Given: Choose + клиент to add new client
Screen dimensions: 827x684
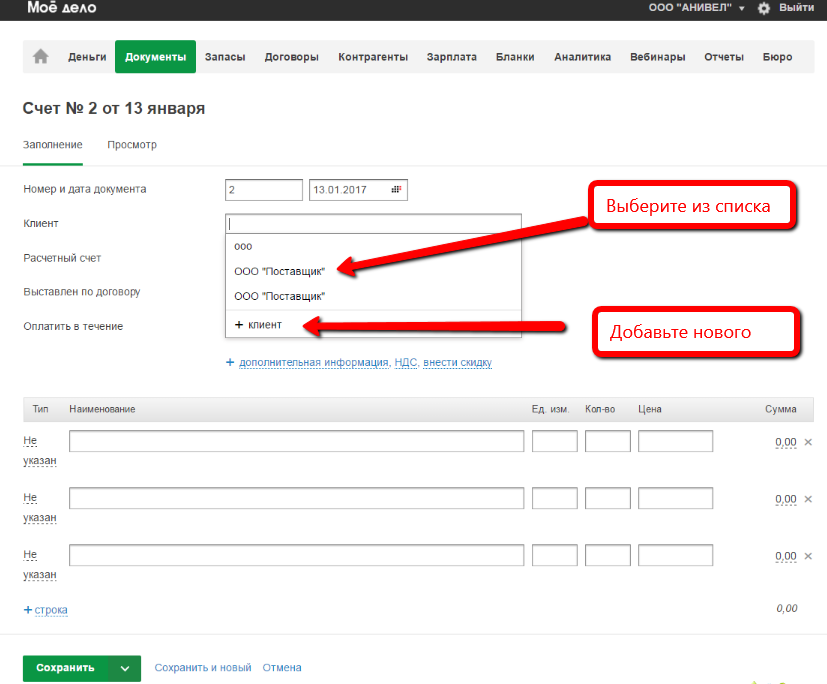Looking at the screenshot, I should [x=258, y=325].
